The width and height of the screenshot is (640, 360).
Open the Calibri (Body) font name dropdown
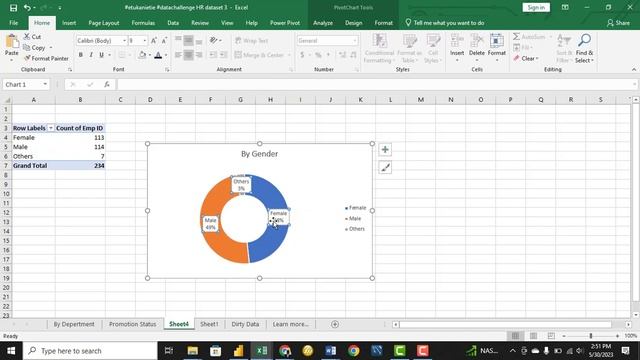[x=124, y=41]
